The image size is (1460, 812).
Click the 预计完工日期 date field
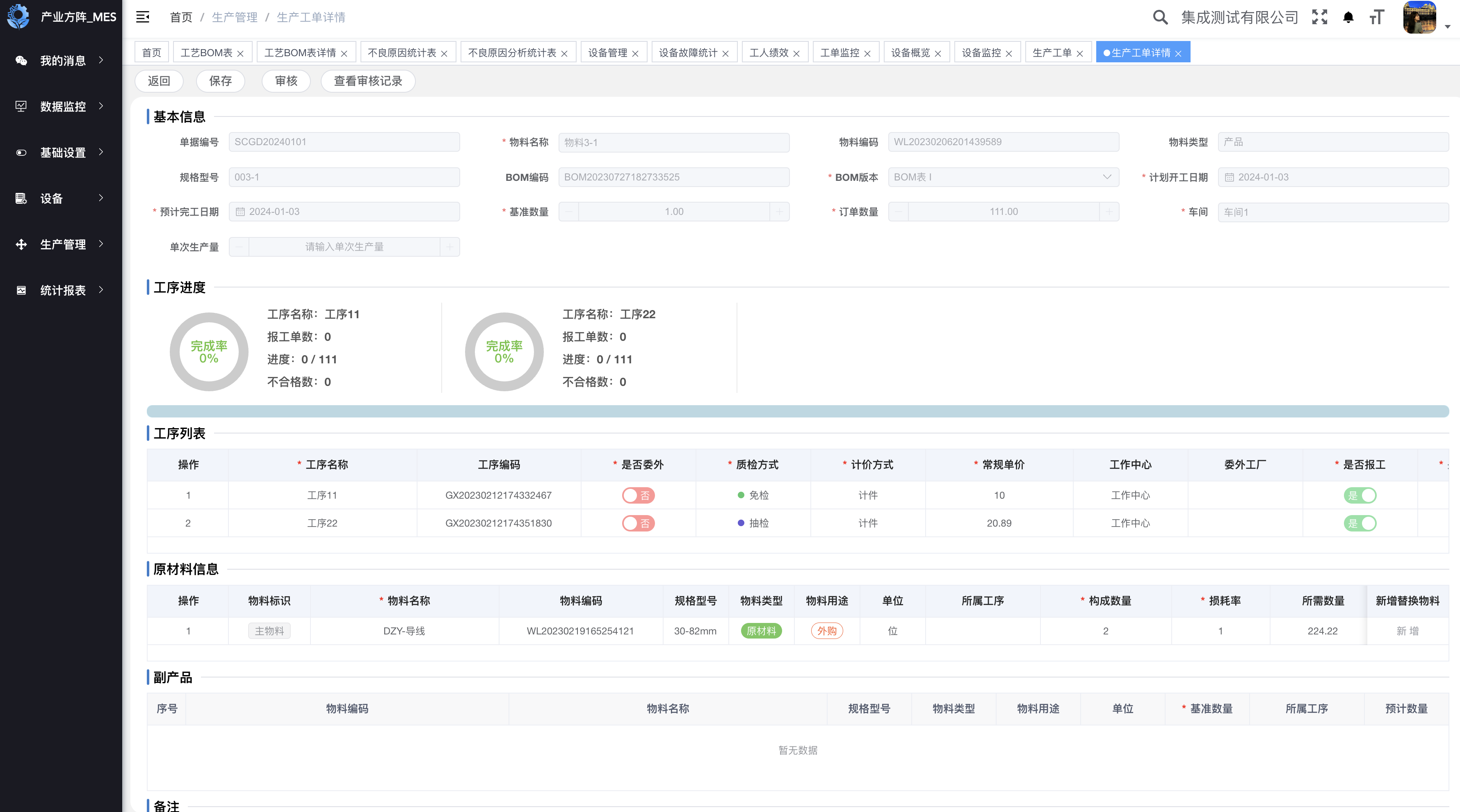pyautogui.click(x=344, y=211)
